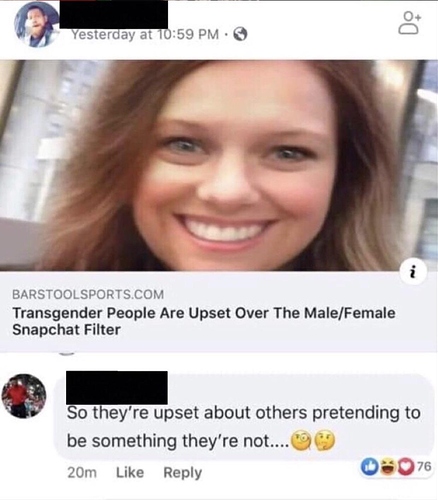Click the thinking face emoji in comment

[324, 441]
